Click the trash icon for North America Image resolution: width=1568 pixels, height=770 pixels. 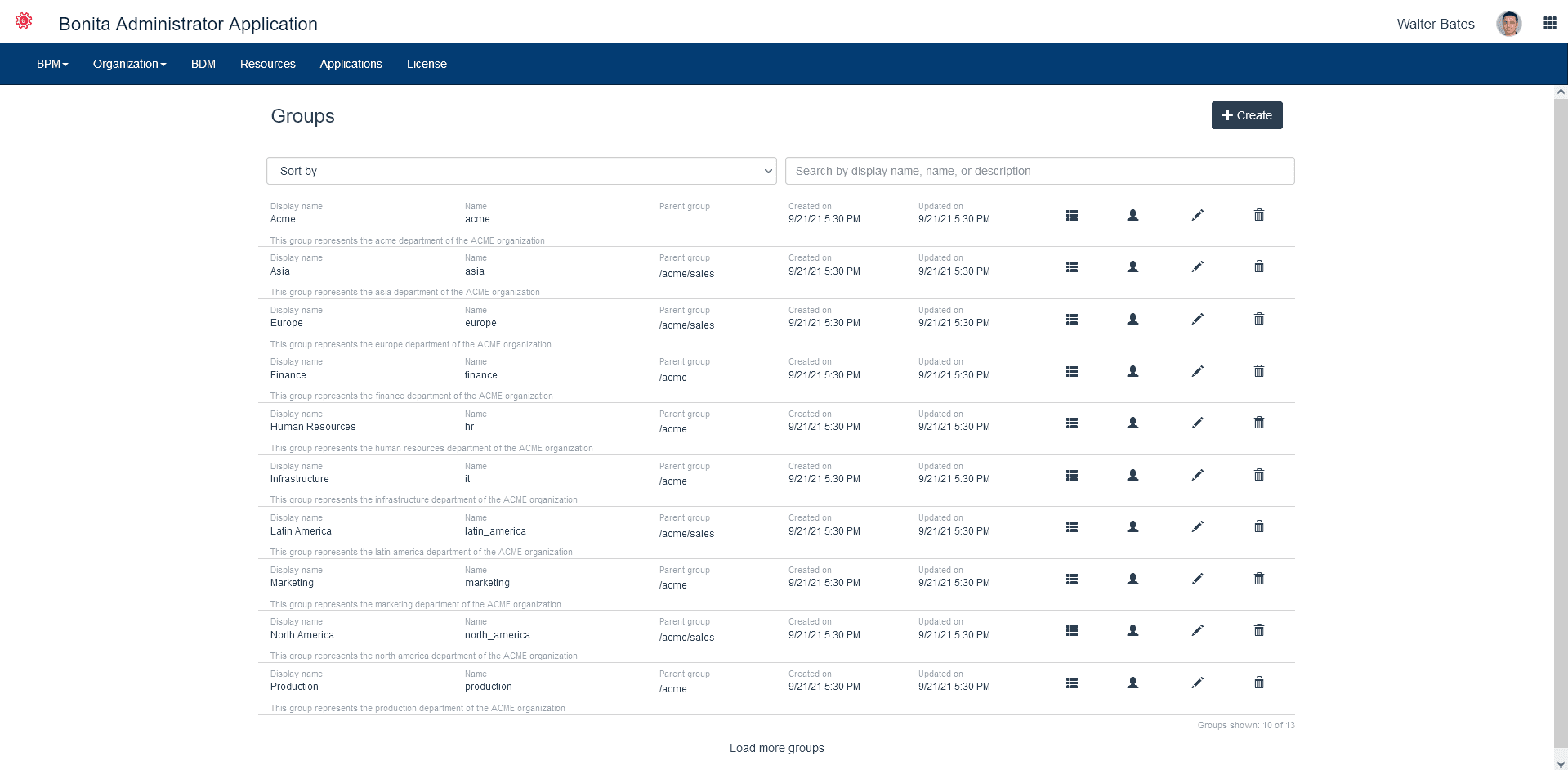[1258, 630]
